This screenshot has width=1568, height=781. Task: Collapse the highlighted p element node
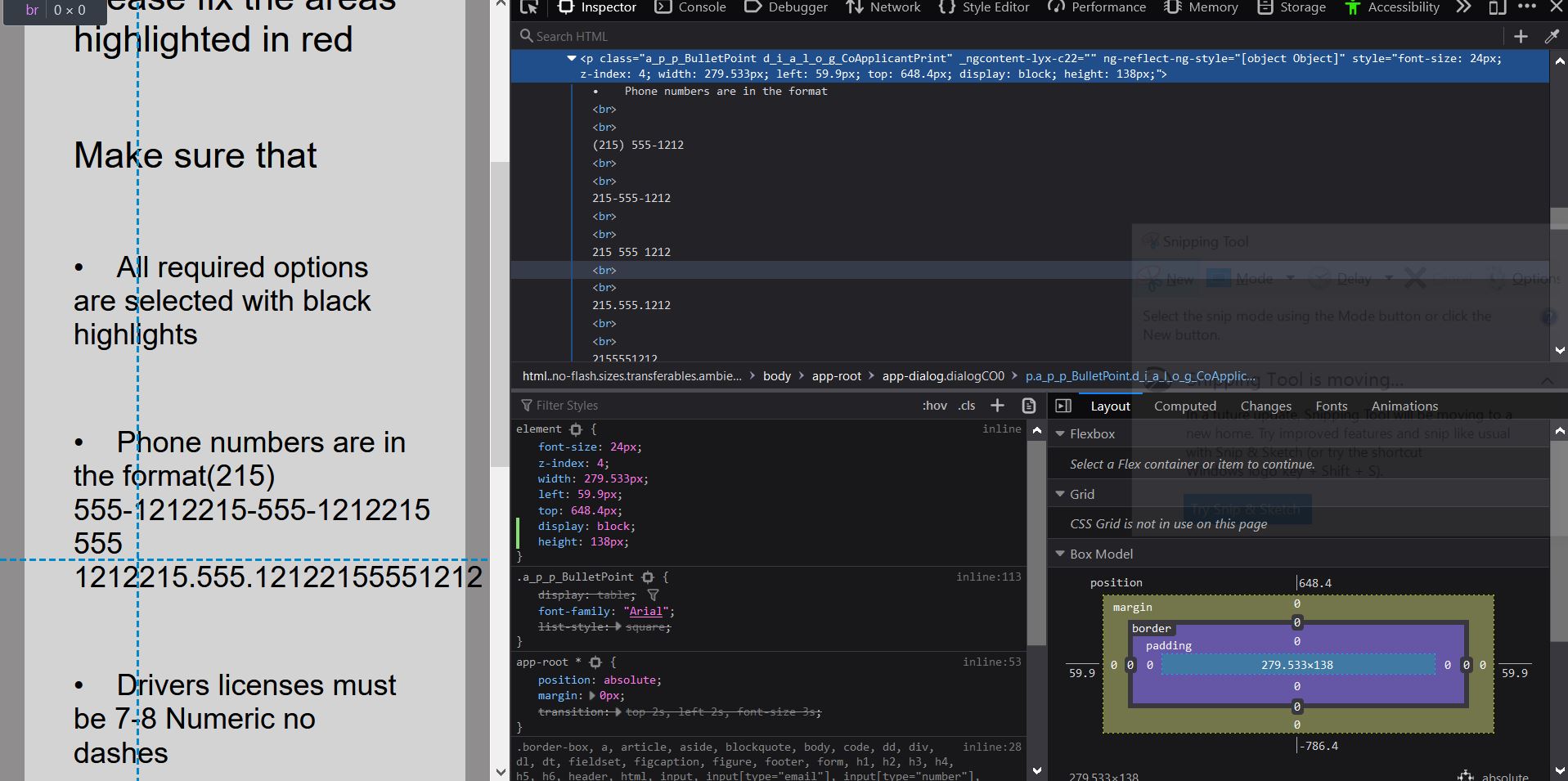pyautogui.click(x=571, y=58)
